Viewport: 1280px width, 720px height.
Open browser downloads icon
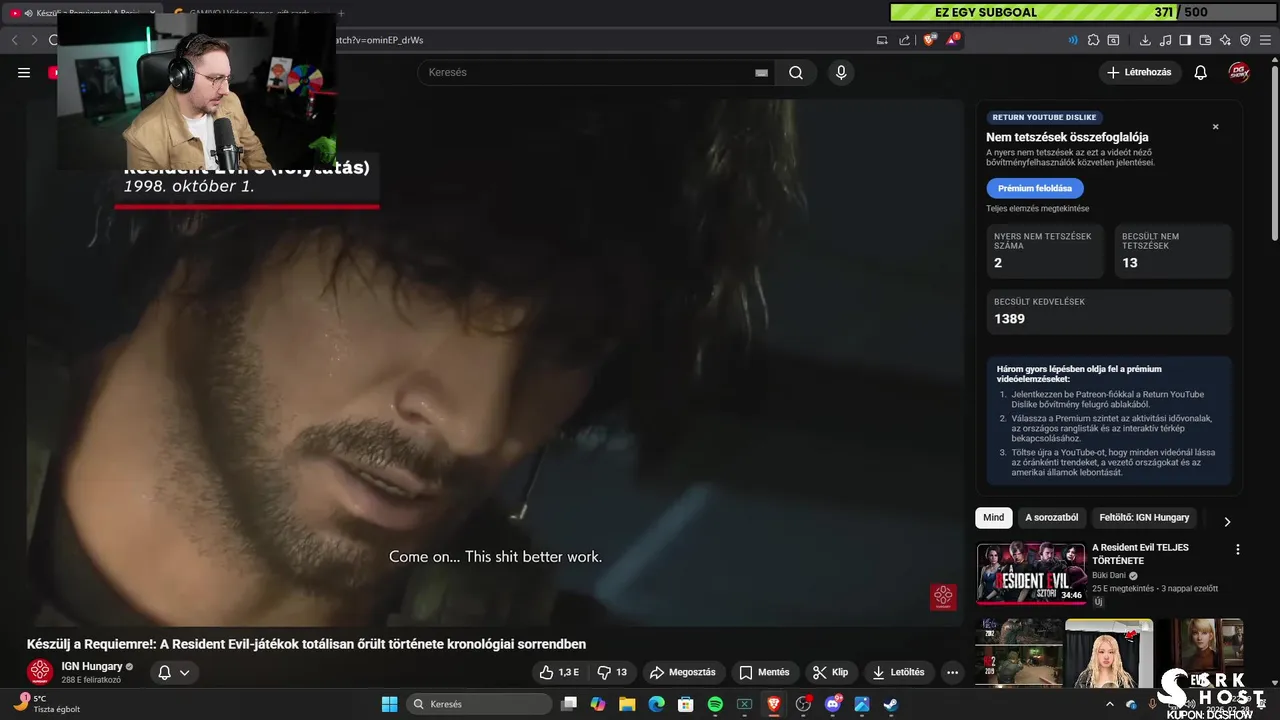click(x=1145, y=40)
